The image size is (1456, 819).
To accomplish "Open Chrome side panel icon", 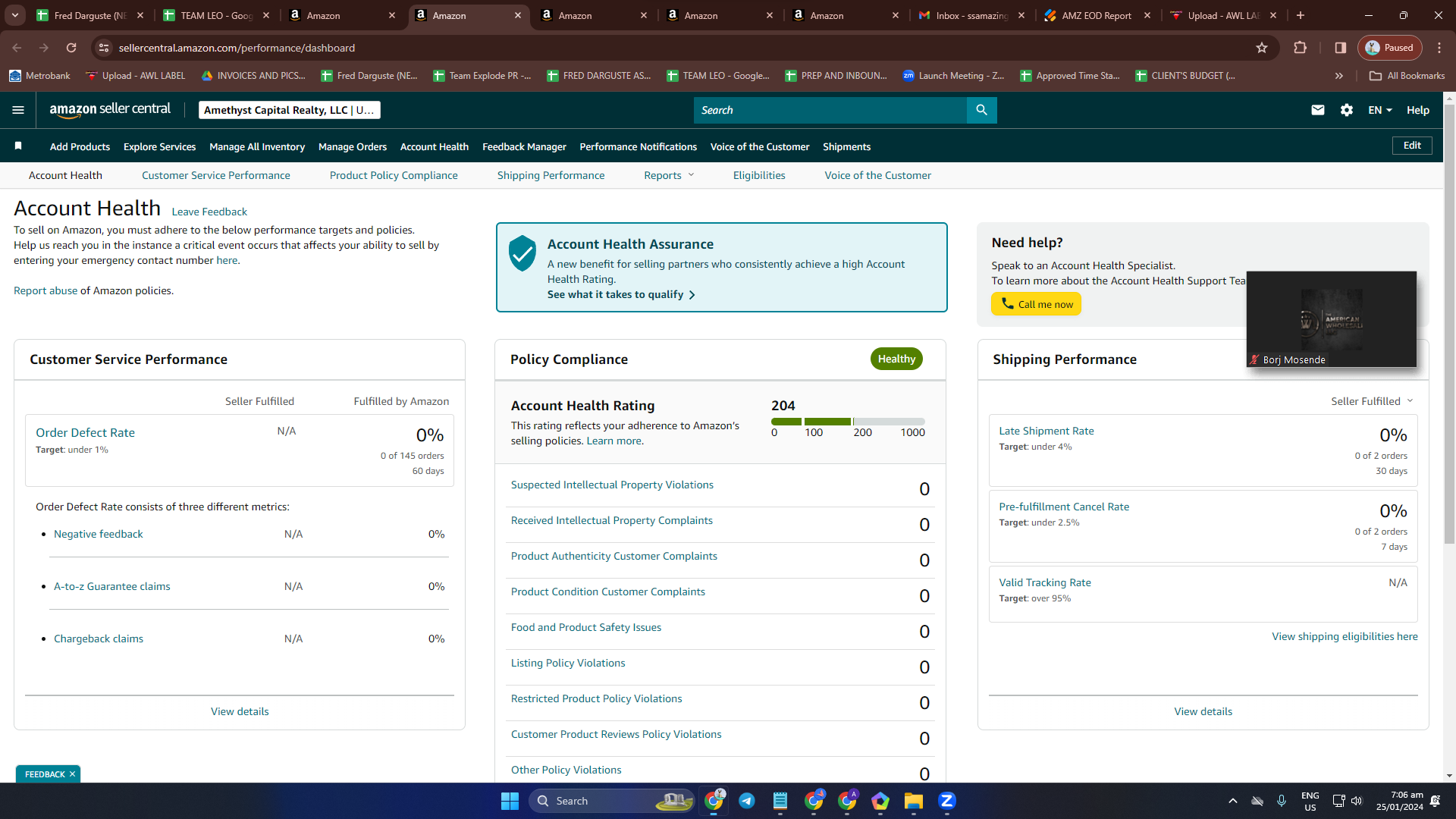I will point(1341,48).
